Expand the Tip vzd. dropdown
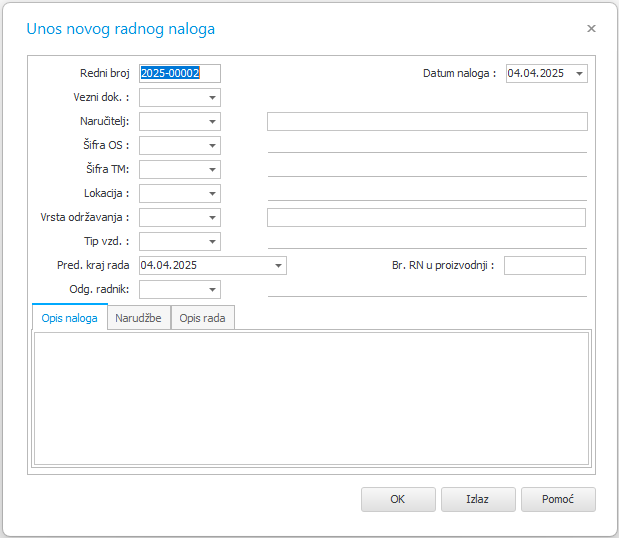Viewport: 619px width, 538px height. (x=212, y=242)
